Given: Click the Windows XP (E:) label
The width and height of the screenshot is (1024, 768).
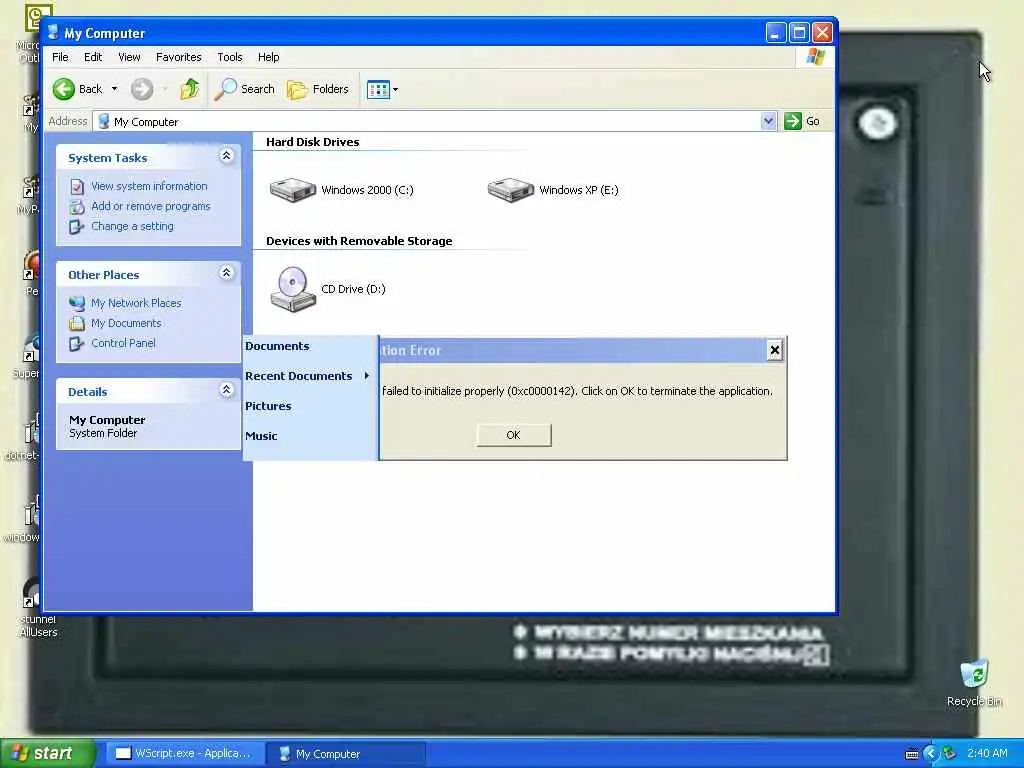Looking at the screenshot, I should (x=579, y=190).
